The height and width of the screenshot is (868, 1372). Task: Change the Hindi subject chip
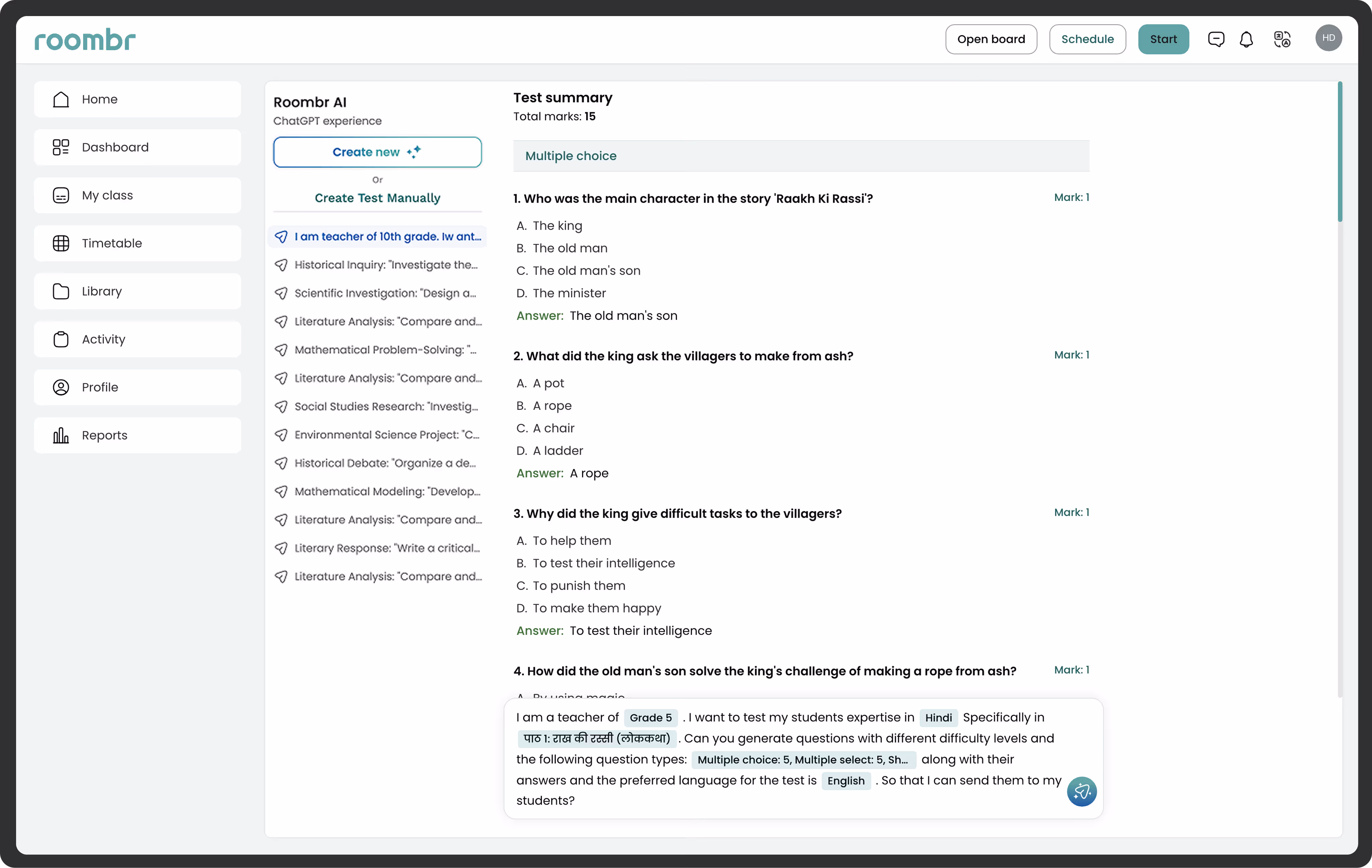[939, 718]
